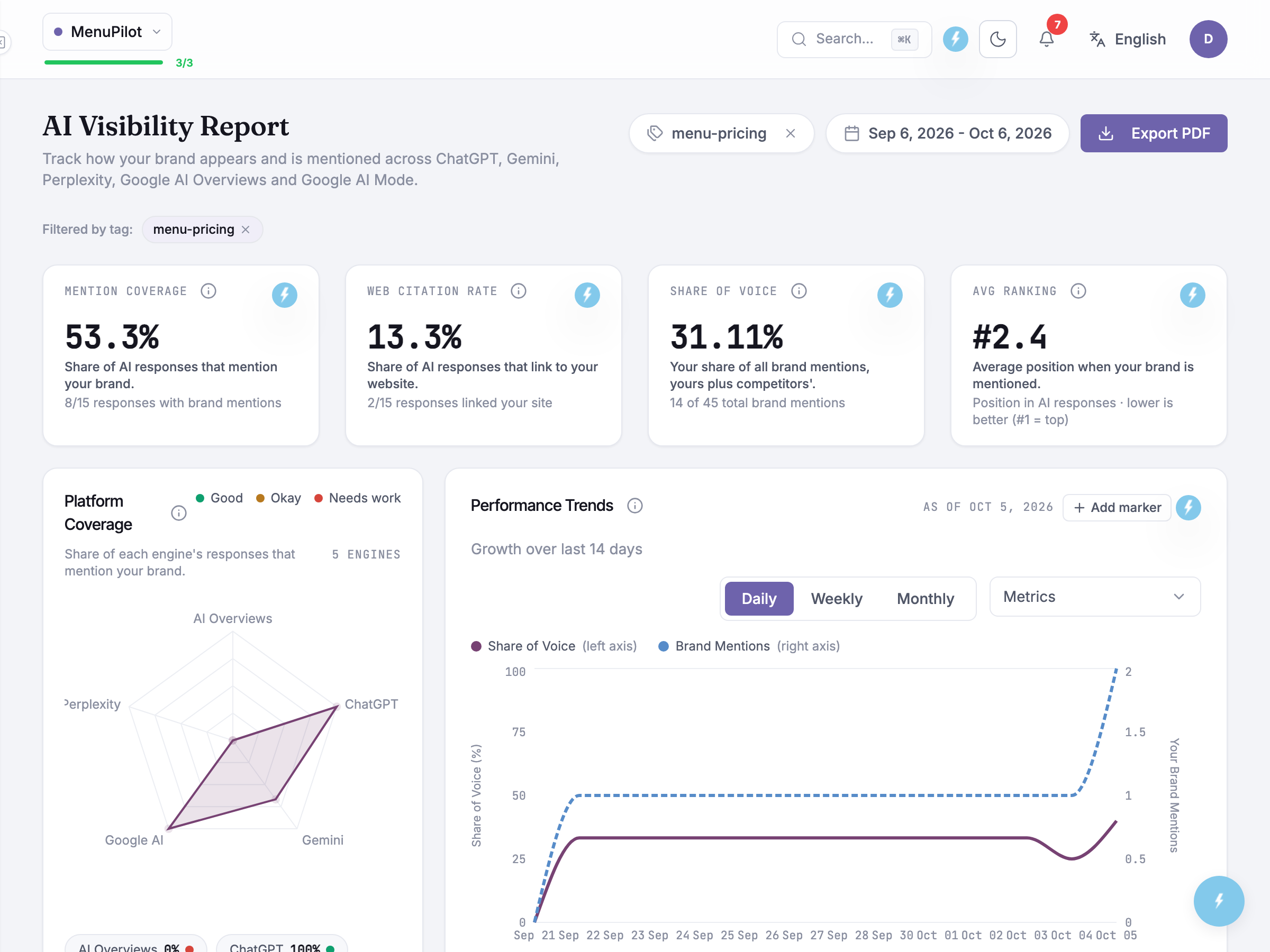Open notifications bell with 7 badge

click(x=1047, y=39)
